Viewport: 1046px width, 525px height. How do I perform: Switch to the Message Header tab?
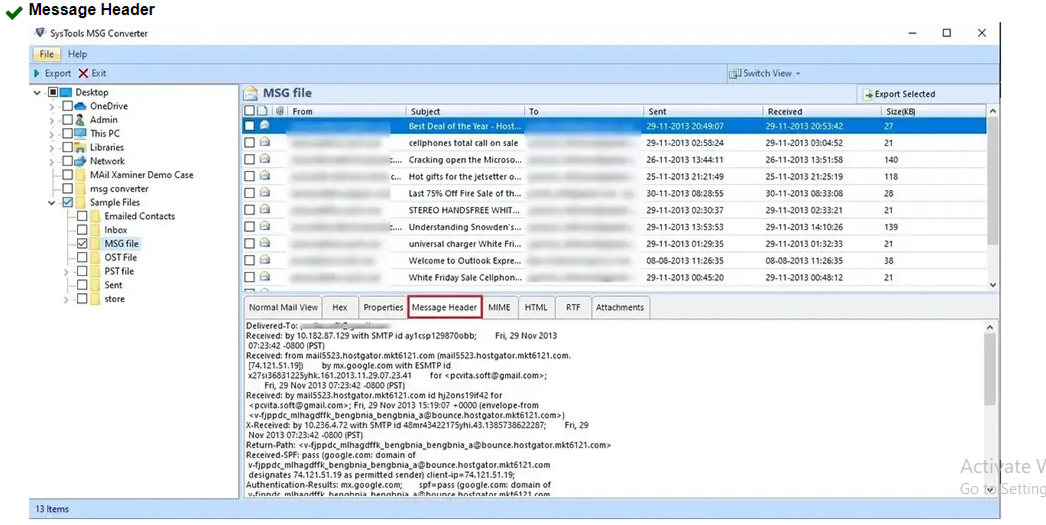[444, 308]
